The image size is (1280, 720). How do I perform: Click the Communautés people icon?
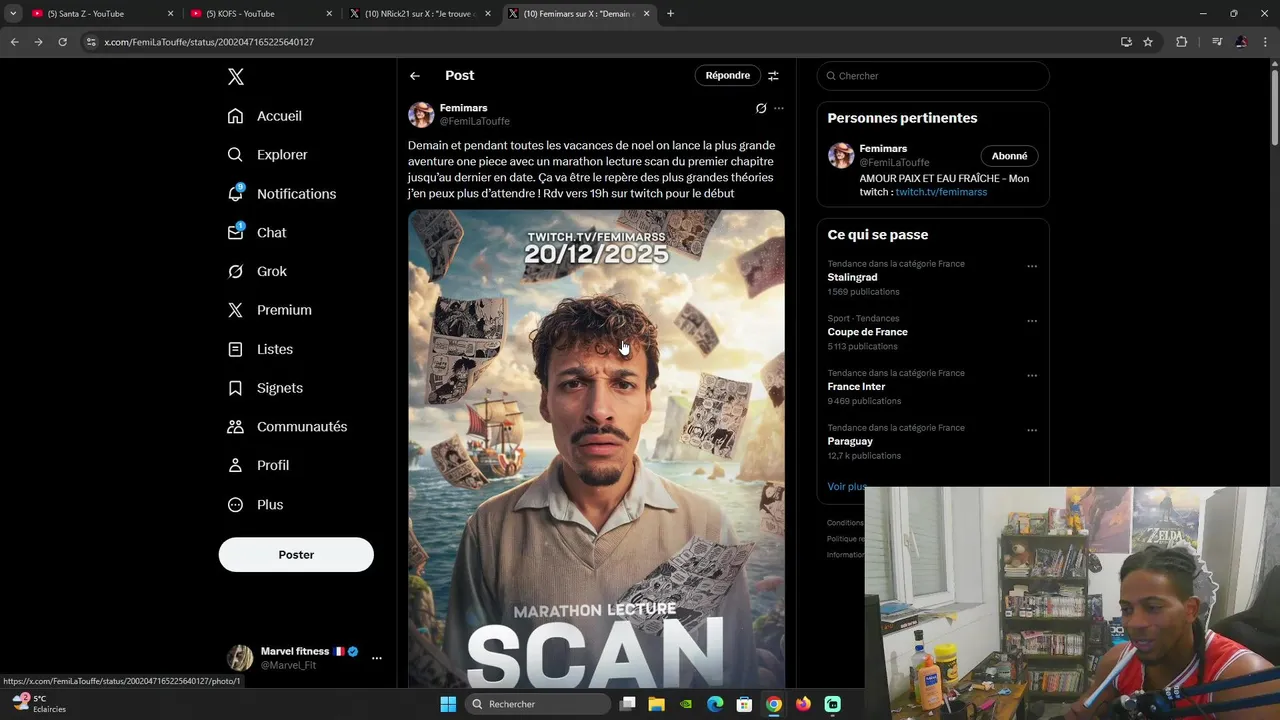point(235,427)
